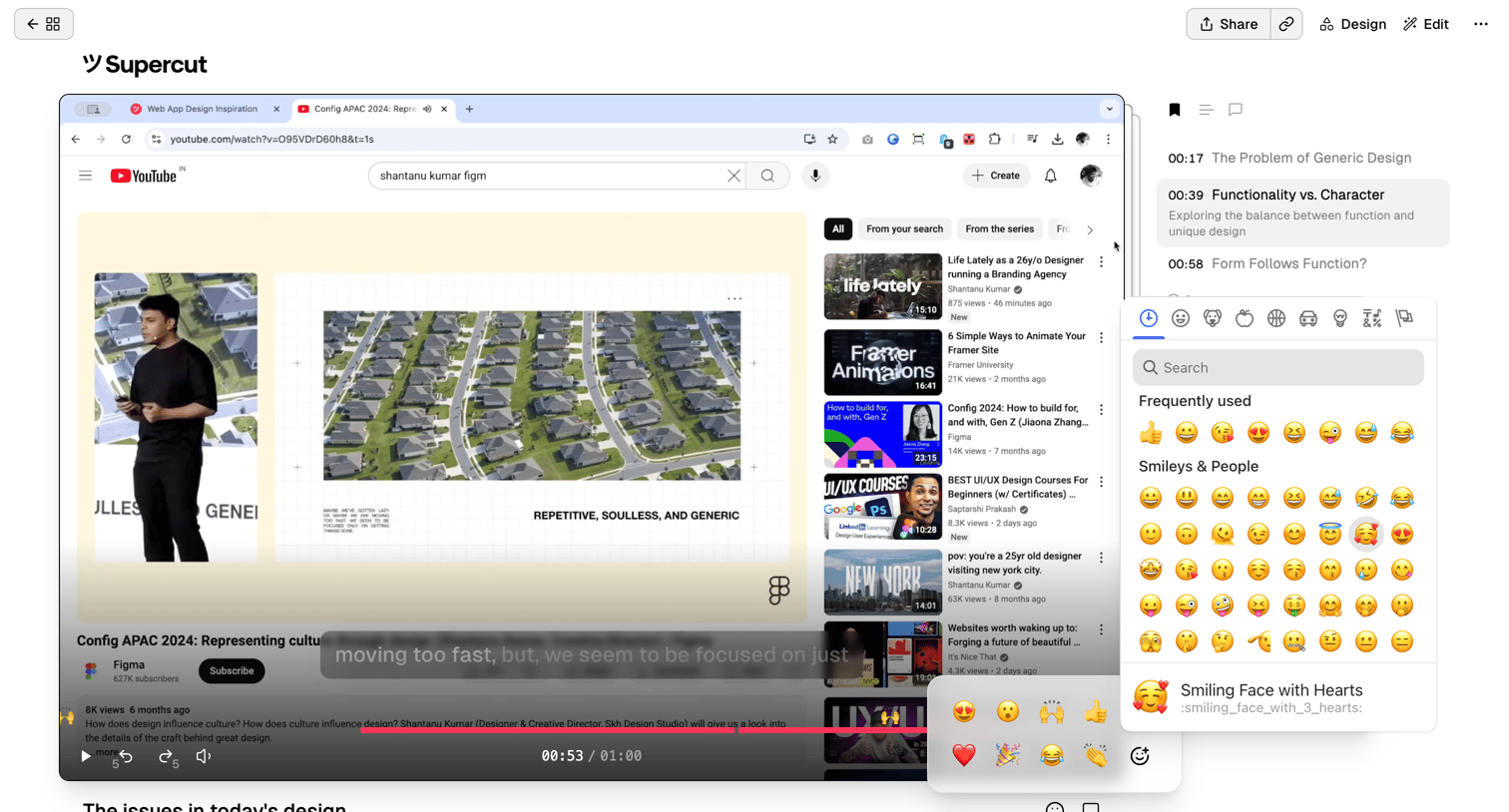Open the three-dot more options menu
1509x812 pixels.
pyautogui.click(x=1481, y=24)
